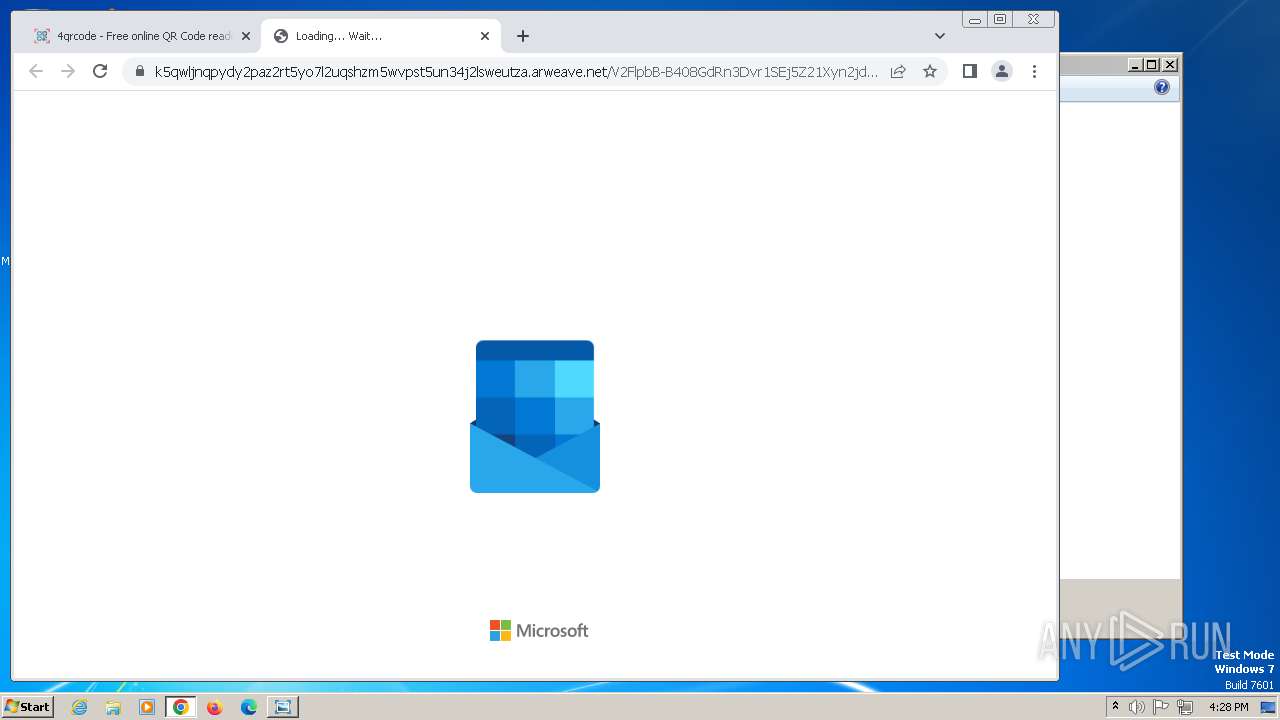Image resolution: width=1280 pixels, height=720 pixels.
Task: Restore down the Chrome window
Action: point(1000,19)
